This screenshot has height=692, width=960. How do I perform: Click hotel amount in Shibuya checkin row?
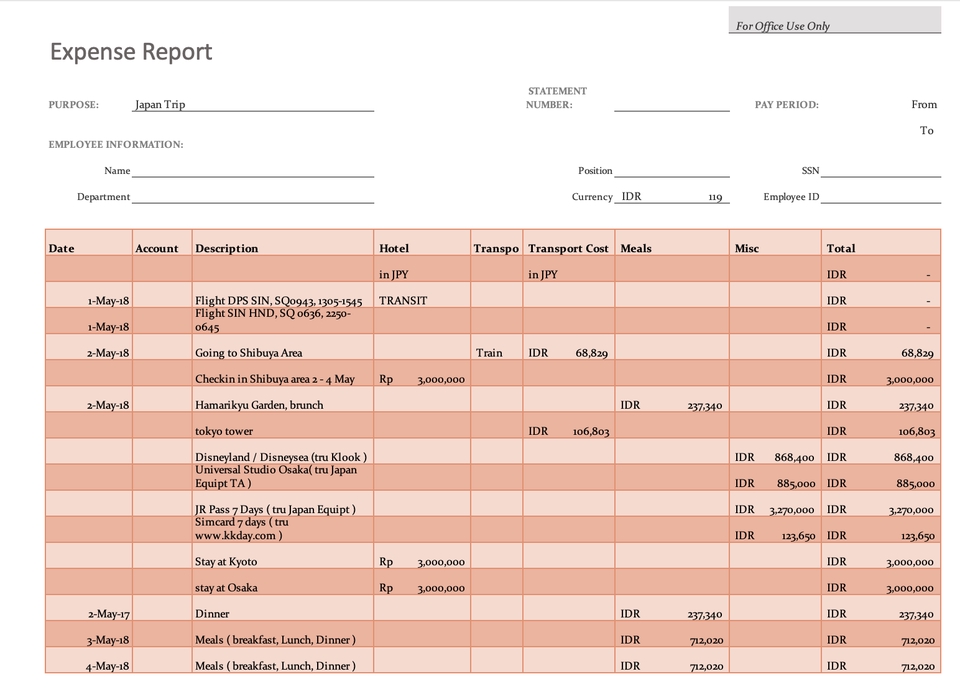(x=422, y=373)
